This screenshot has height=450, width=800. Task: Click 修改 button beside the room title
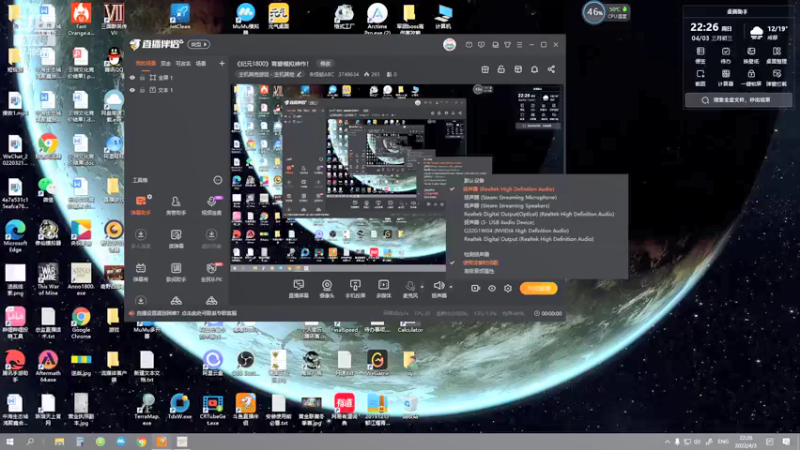pyautogui.click(x=326, y=64)
